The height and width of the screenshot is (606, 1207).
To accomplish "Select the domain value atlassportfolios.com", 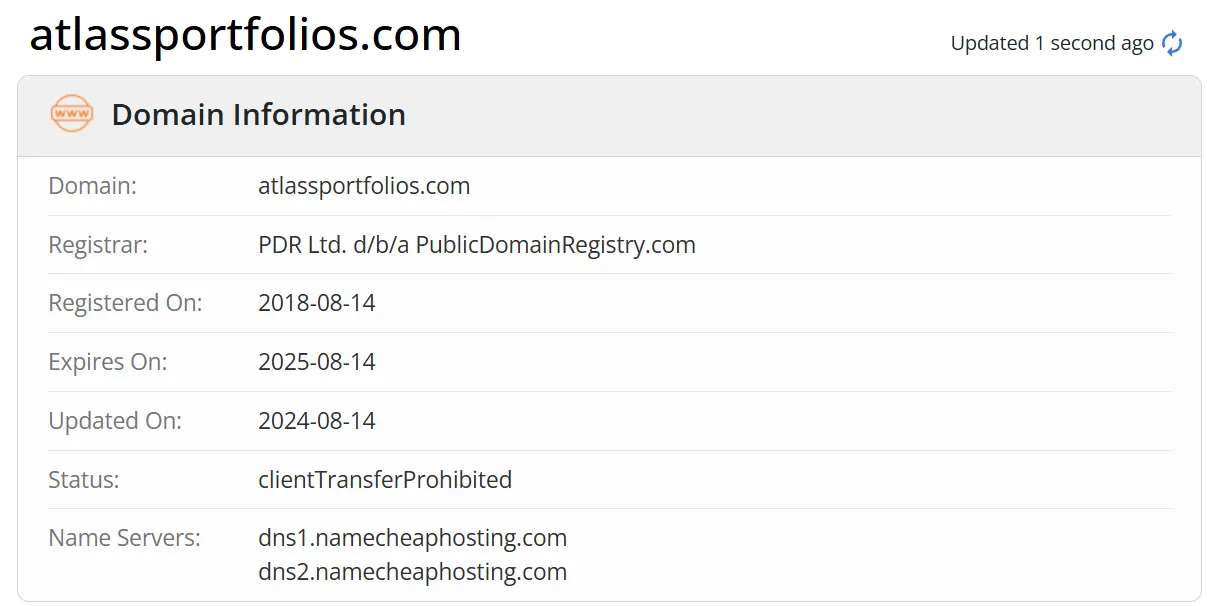I will click(x=364, y=186).
